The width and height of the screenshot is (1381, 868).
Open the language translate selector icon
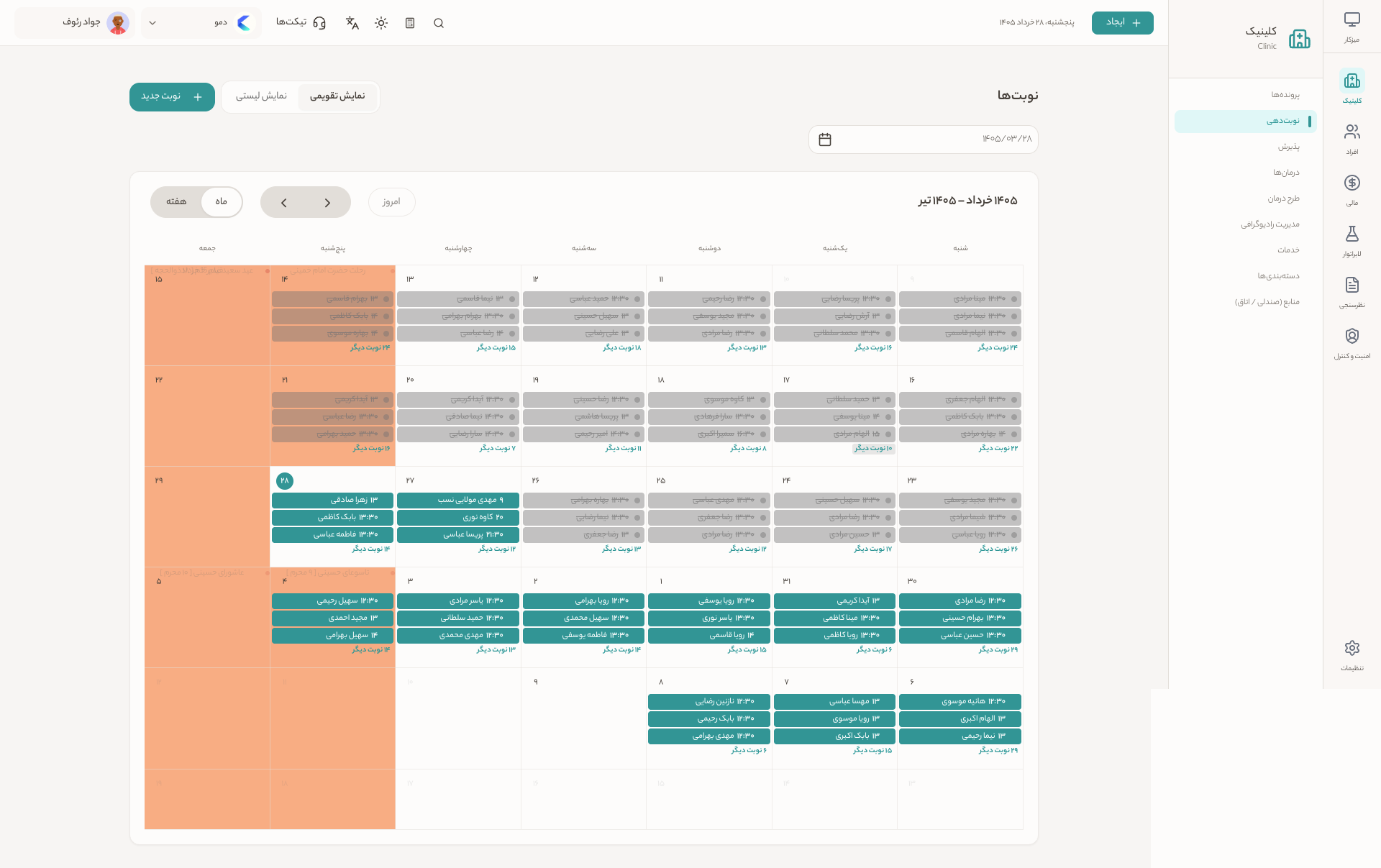click(x=352, y=23)
